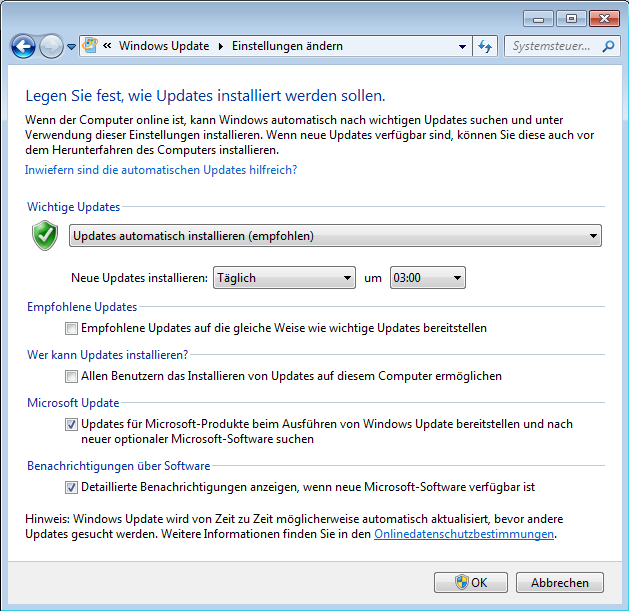Click the green shield security icon
Screen dimensions: 629x611
click(x=45, y=236)
